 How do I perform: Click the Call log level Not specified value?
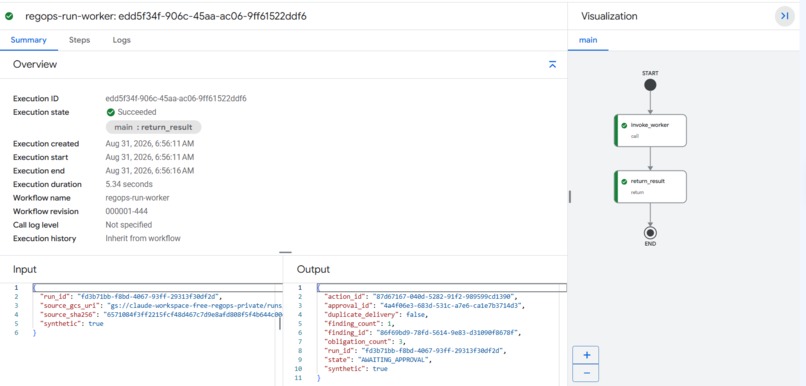[129, 225]
